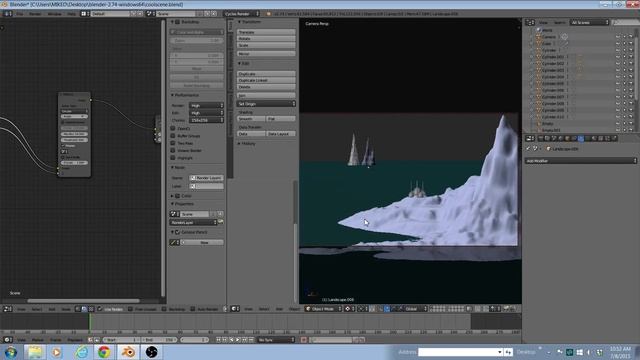Toggle Free Unused checkbox in node header
This screenshot has height=360, width=640.
click(131, 309)
